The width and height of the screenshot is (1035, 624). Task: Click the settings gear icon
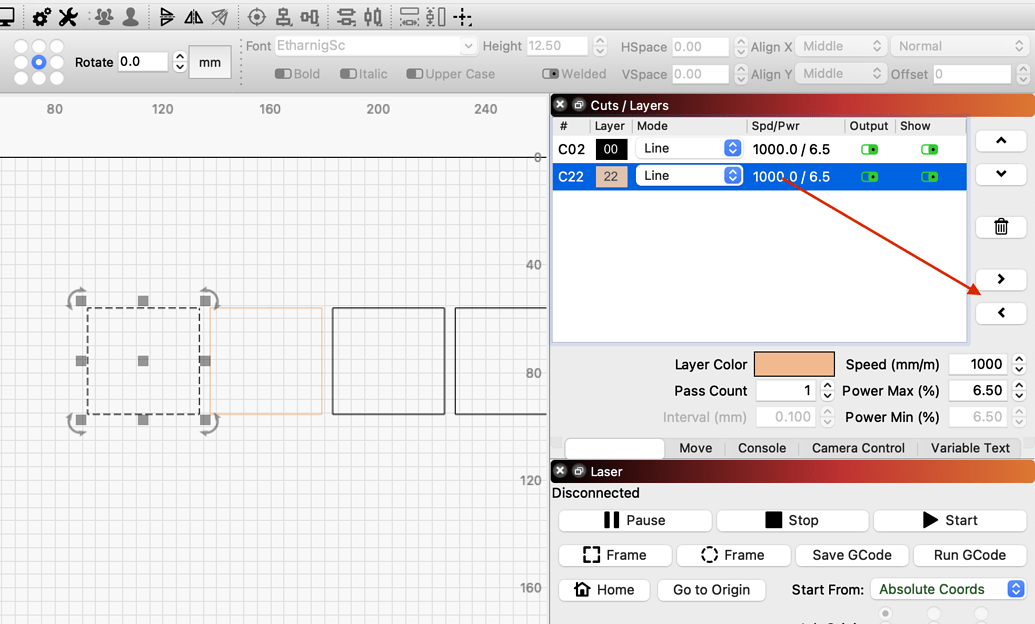pos(39,17)
